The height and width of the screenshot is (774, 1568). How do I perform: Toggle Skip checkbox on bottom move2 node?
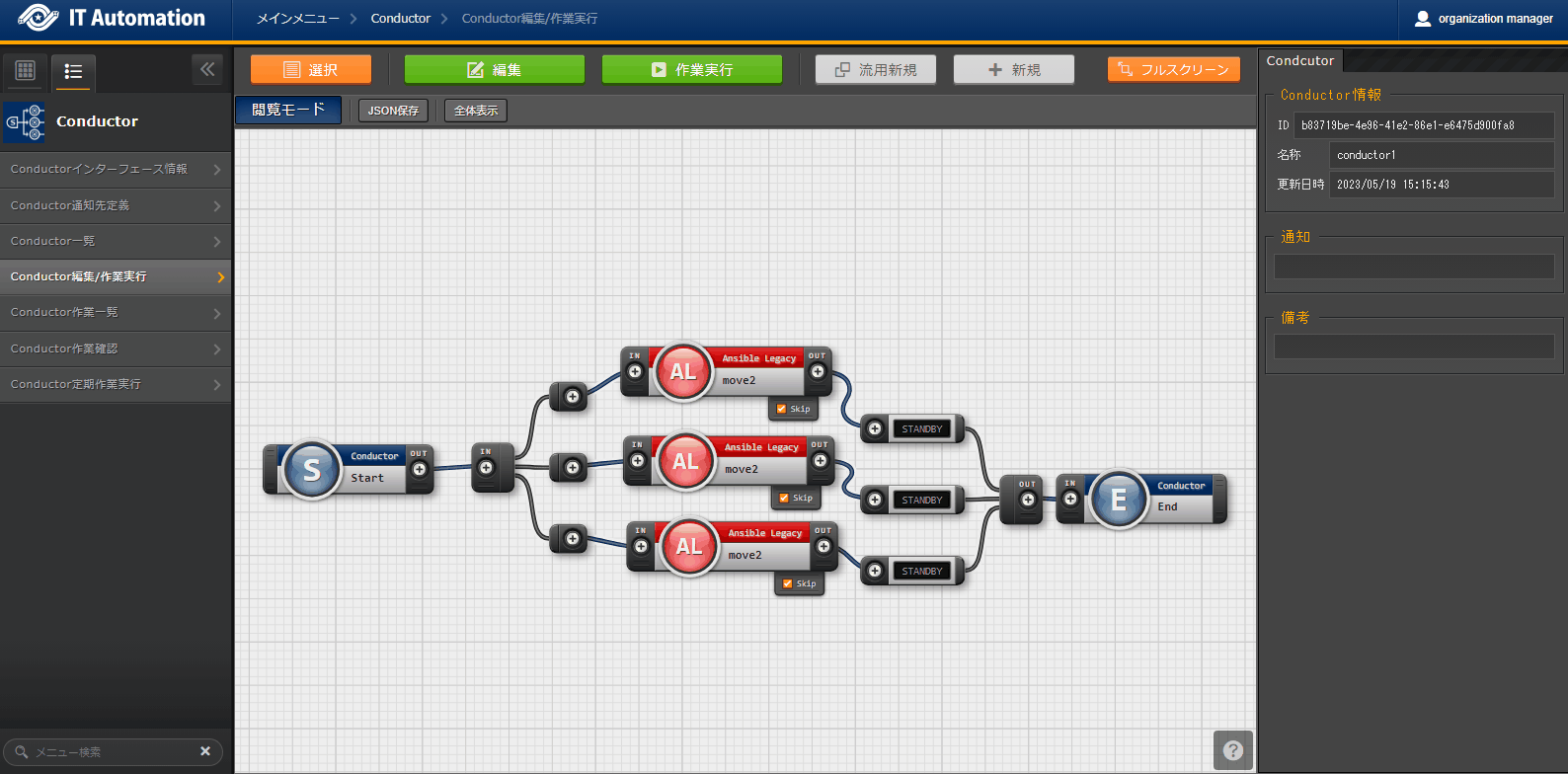[788, 583]
